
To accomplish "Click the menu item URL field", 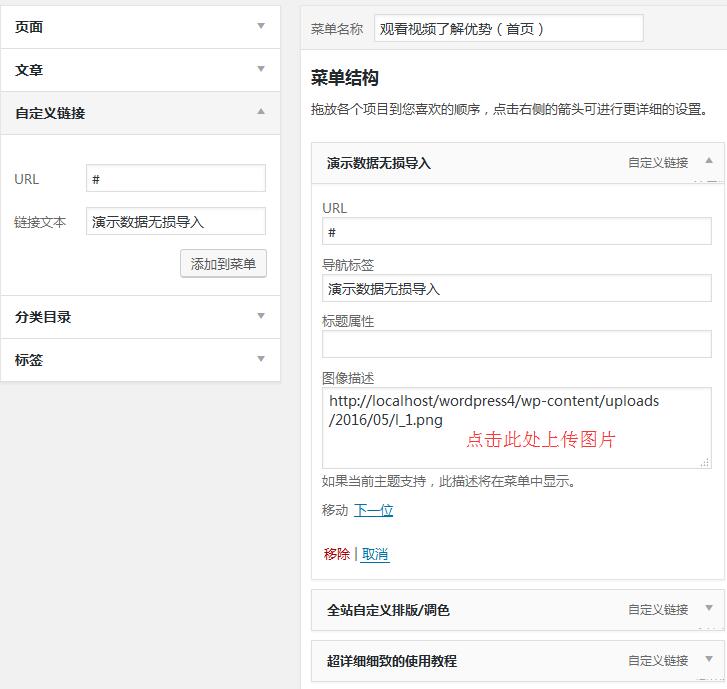I will (x=516, y=232).
